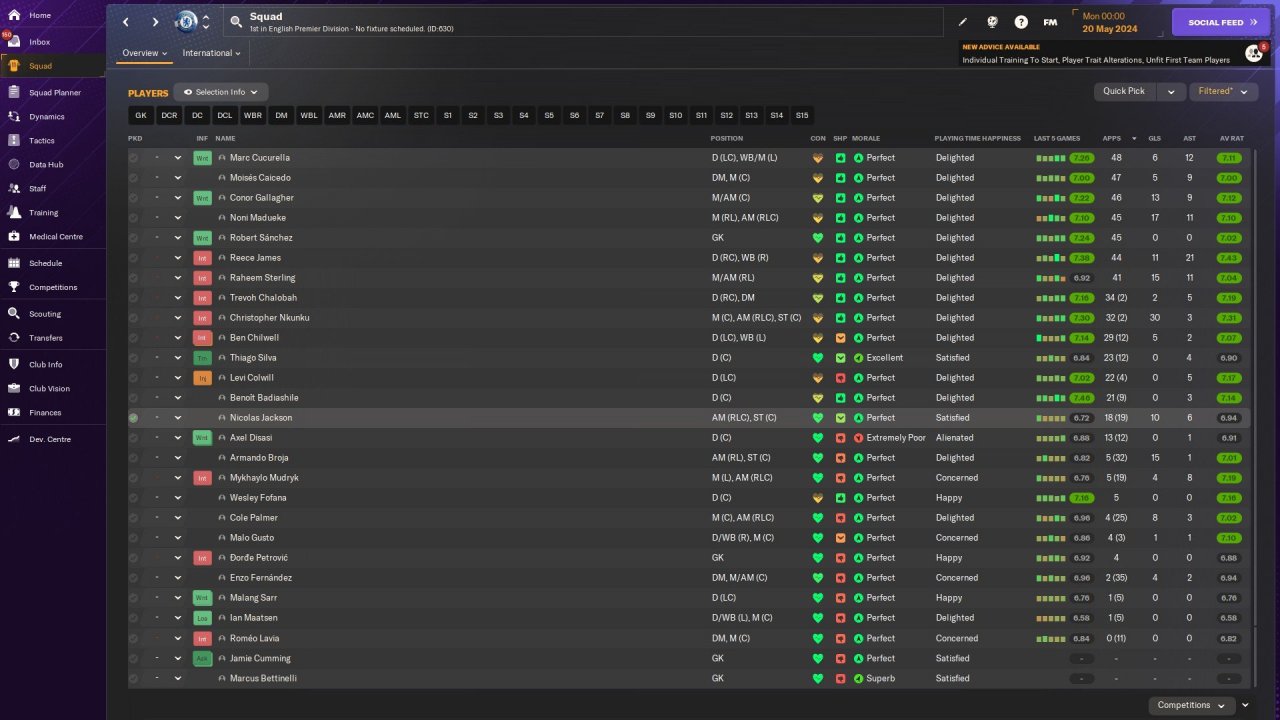Click the date 20 May 2024 display
Screen dimensions: 1280x720
[1109, 28]
